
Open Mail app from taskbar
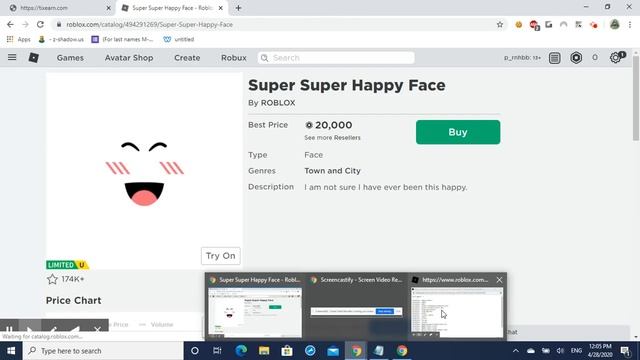coord(333,351)
